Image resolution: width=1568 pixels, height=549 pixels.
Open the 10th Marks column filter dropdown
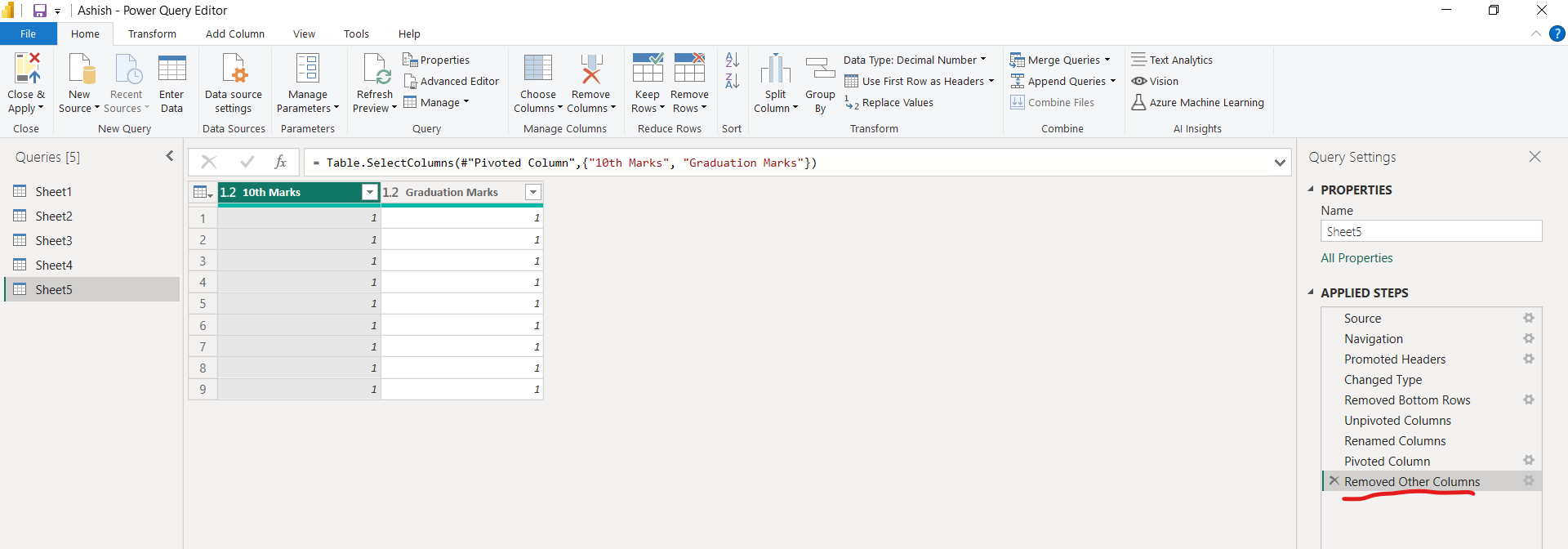[x=370, y=192]
